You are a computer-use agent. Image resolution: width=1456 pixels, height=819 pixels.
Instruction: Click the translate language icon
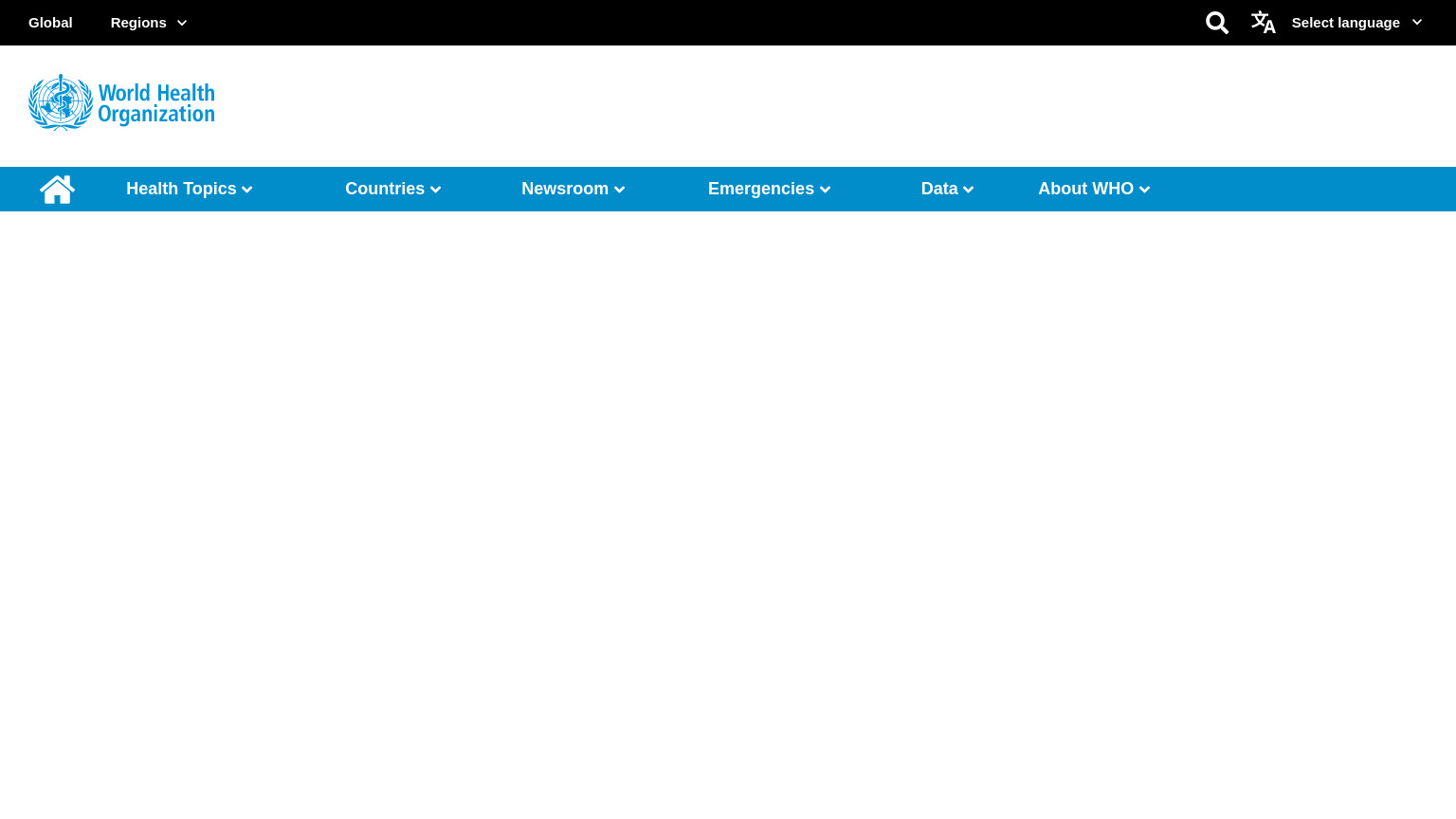coord(1264,23)
